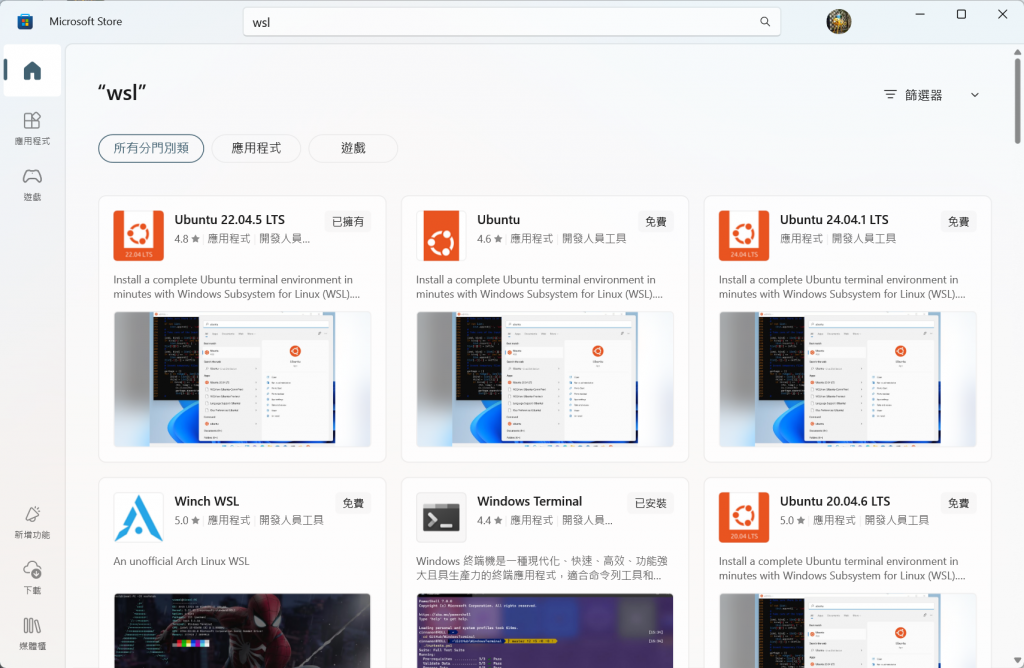Open the Ubuntu title link
The image size is (1024, 668).
click(x=498, y=219)
